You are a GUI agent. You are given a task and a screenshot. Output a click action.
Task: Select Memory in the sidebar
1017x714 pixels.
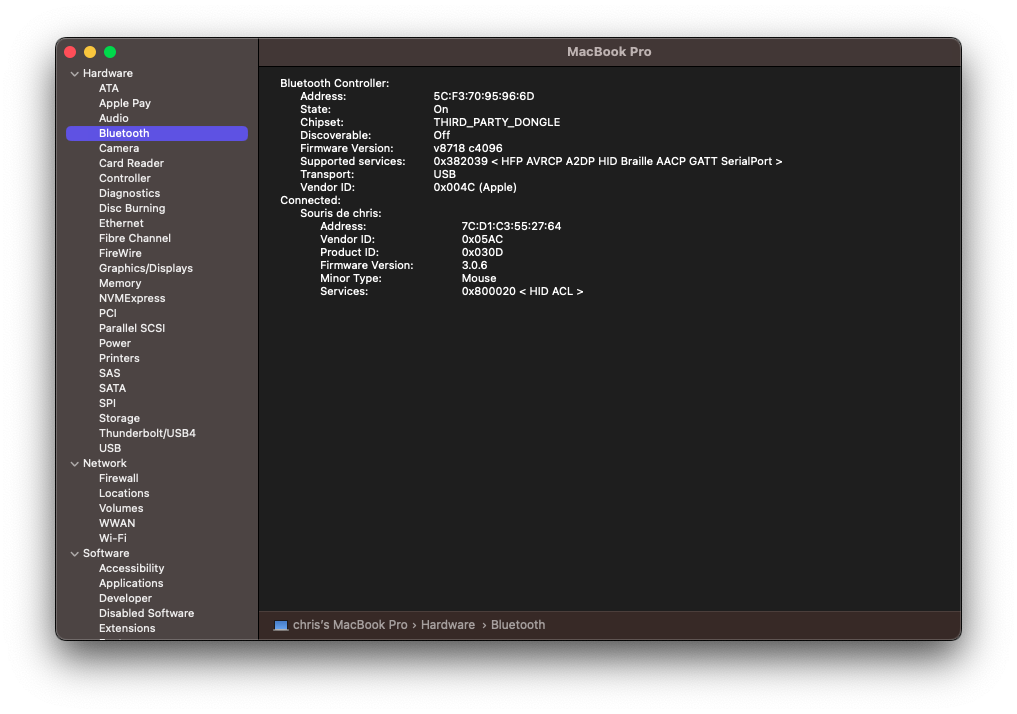[120, 283]
